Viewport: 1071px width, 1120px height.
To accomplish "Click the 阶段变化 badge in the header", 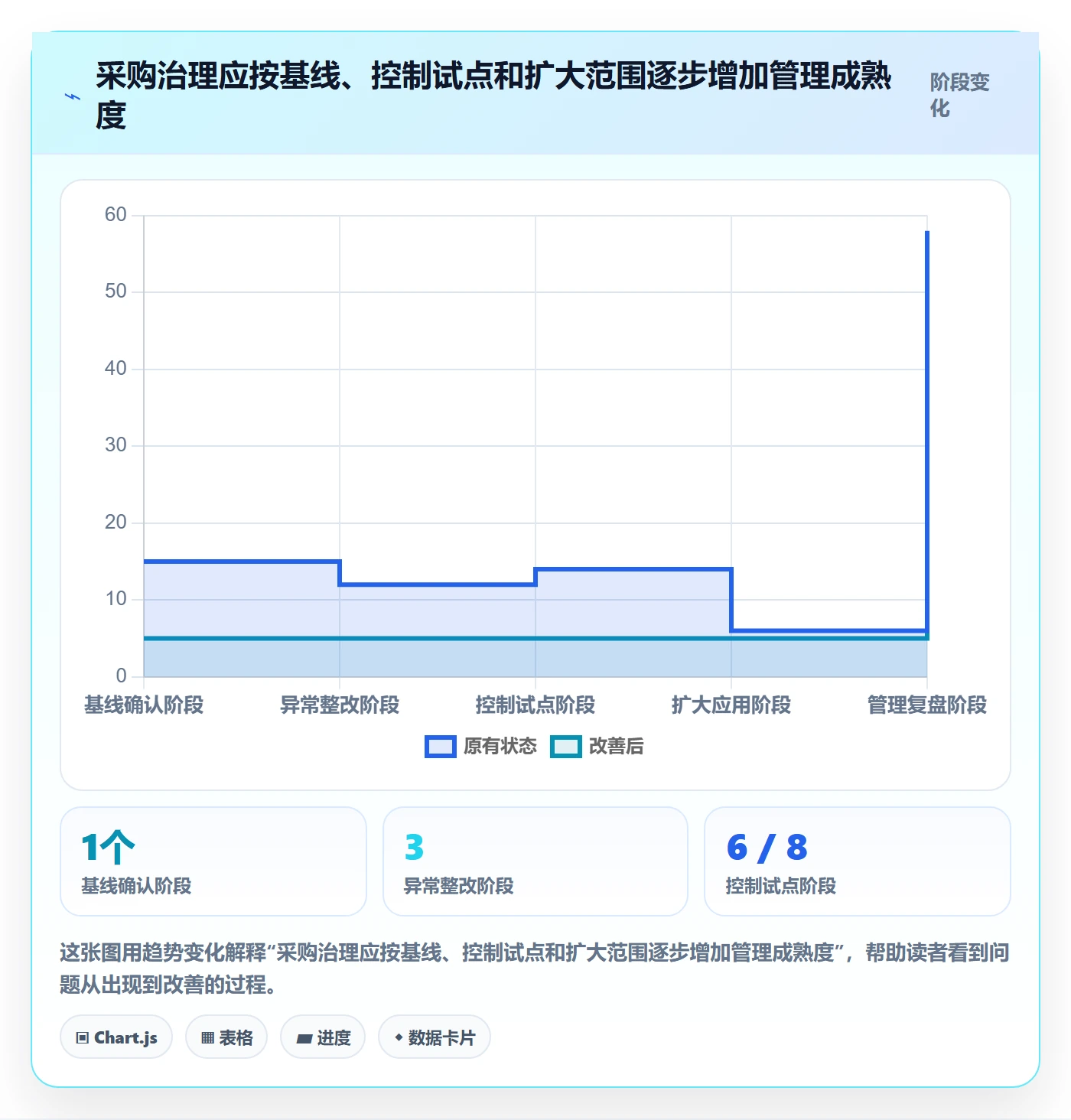I will 959,96.
